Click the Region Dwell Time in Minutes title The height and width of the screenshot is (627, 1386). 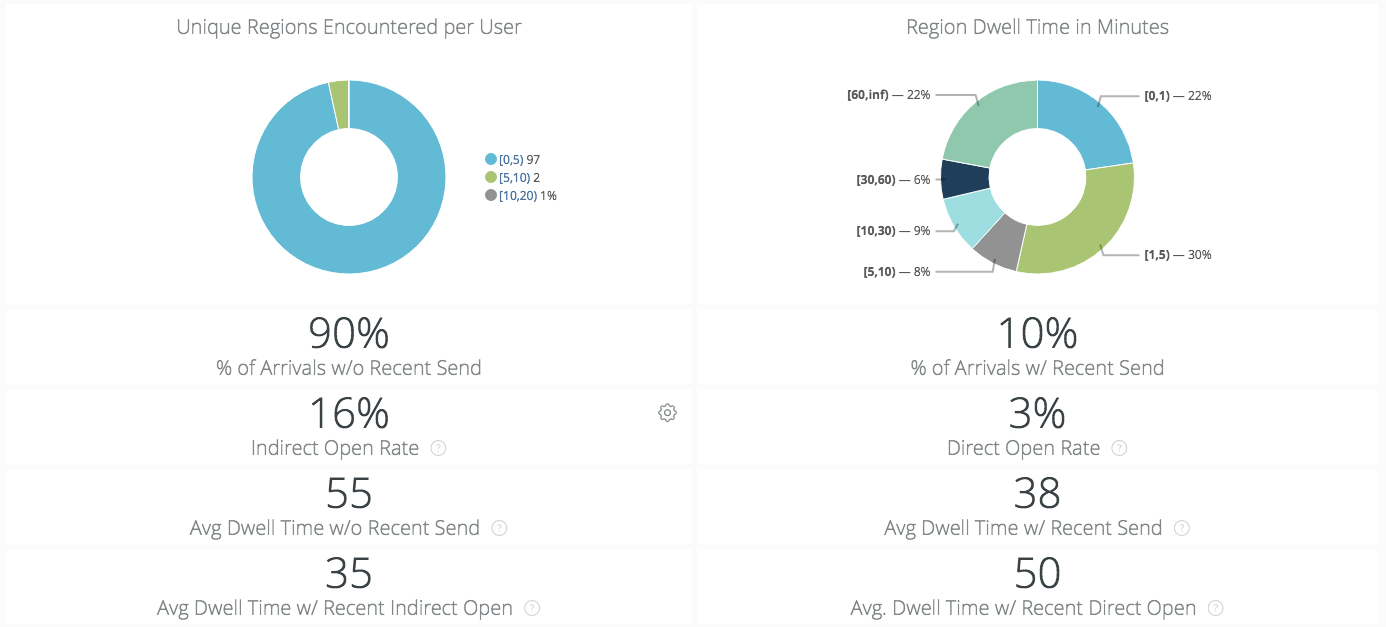click(1037, 27)
